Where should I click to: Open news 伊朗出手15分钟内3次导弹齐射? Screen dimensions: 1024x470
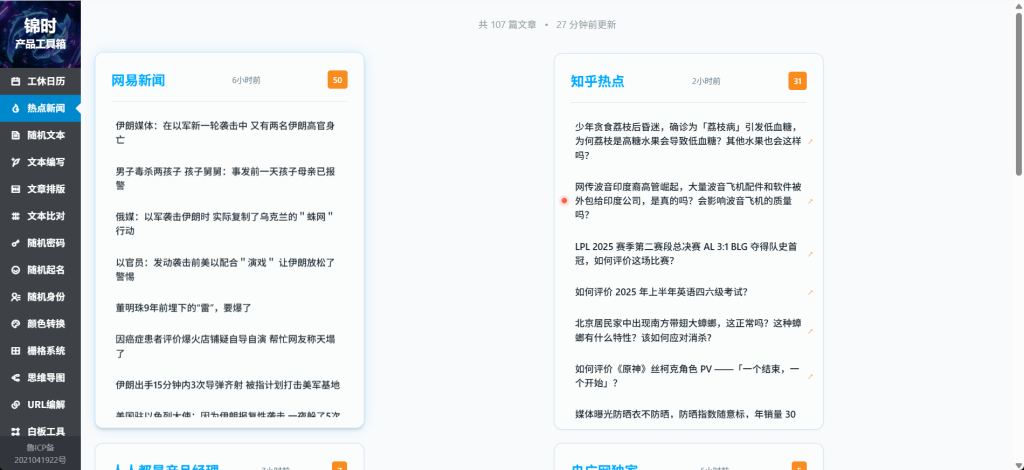point(229,384)
